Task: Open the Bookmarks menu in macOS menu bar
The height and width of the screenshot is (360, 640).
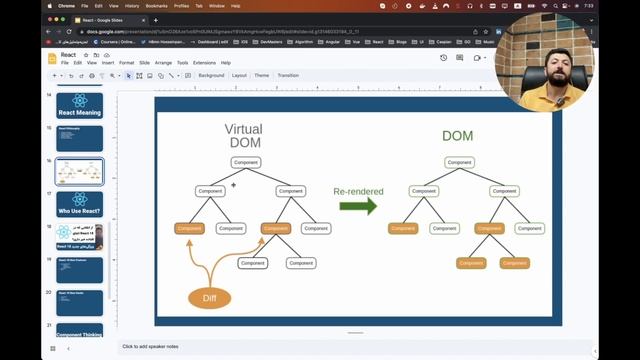Action: tap(157, 6)
